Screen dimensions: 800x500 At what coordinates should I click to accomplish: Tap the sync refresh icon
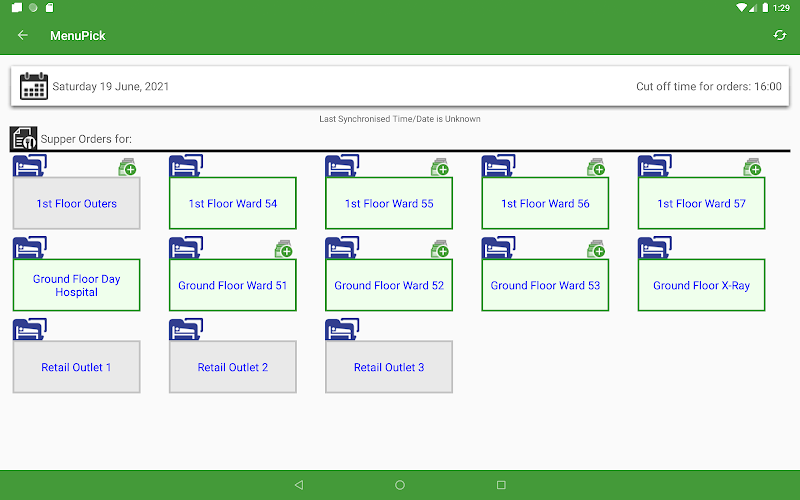coord(780,35)
